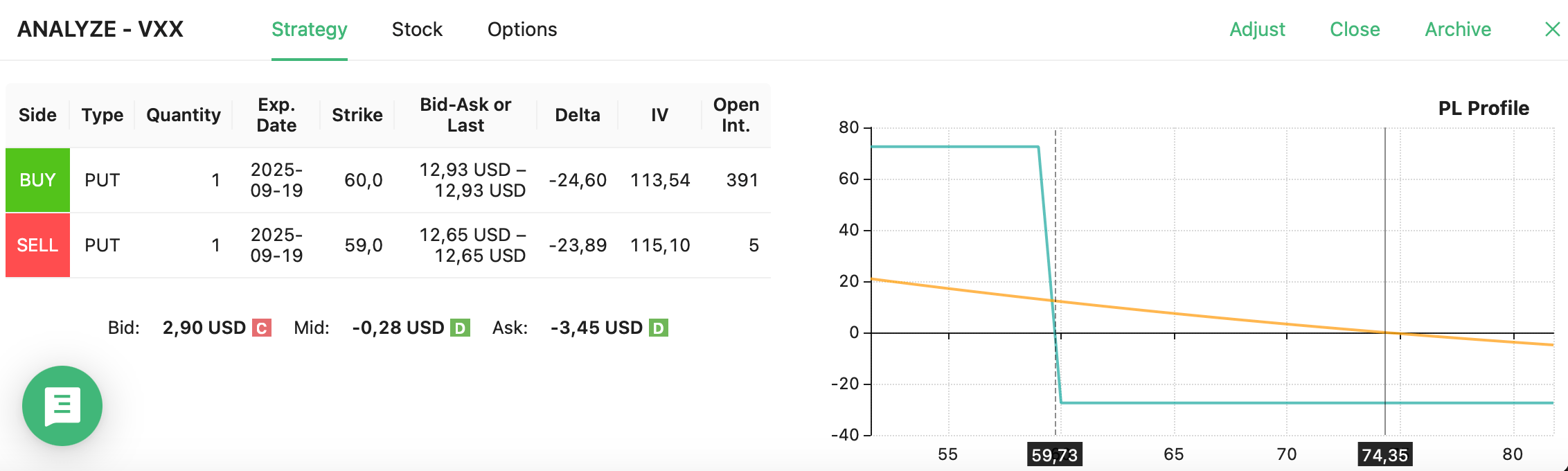The image size is (1568, 471).
Task: Click the Open Int. column header
Action: 736,114
